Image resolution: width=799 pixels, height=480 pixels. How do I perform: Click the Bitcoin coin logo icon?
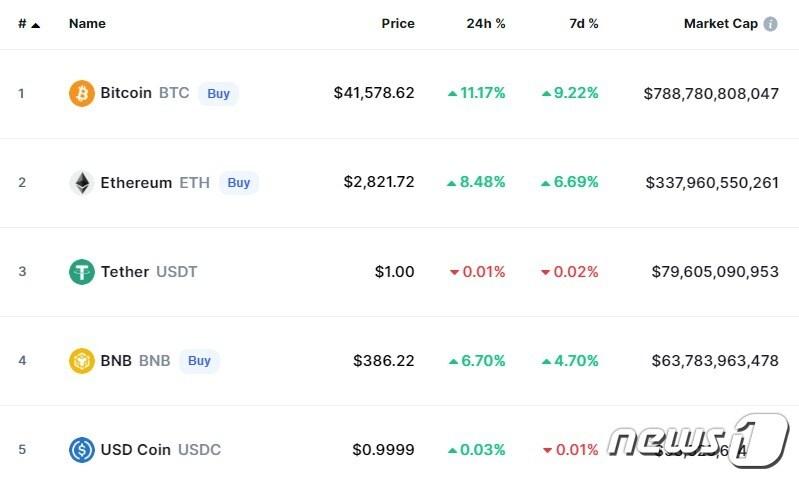pyautogui.click(x=82, y=94)
